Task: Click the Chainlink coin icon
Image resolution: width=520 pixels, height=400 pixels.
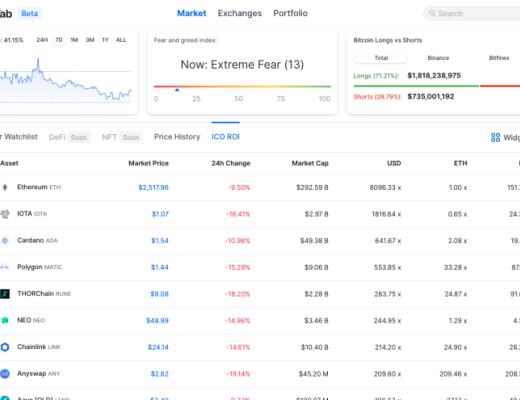Action: 5,347
